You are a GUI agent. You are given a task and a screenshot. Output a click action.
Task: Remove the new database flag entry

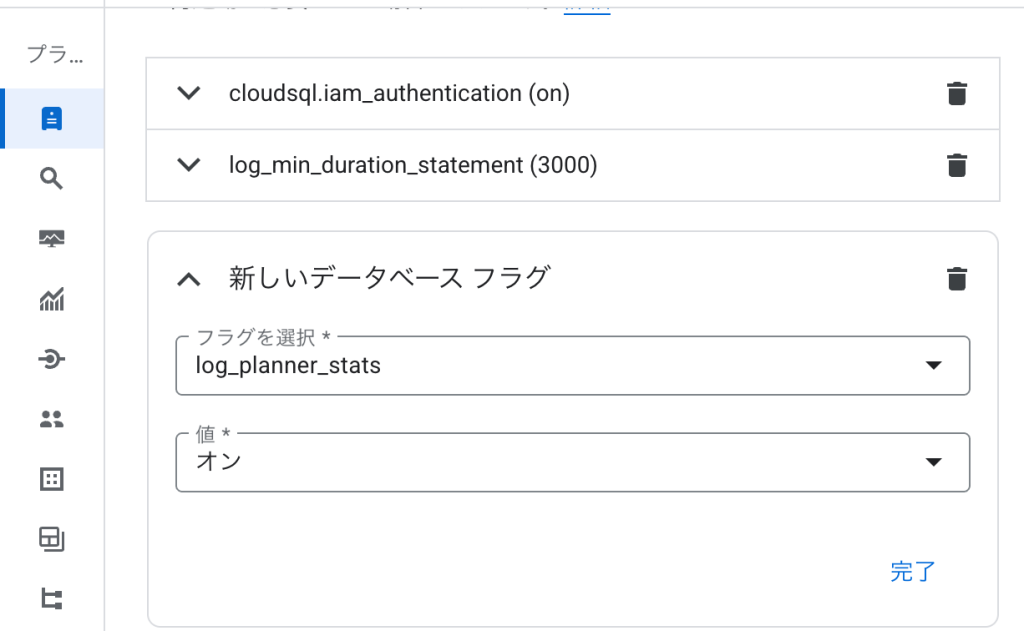pyautogui.click(x=957, y=279)
